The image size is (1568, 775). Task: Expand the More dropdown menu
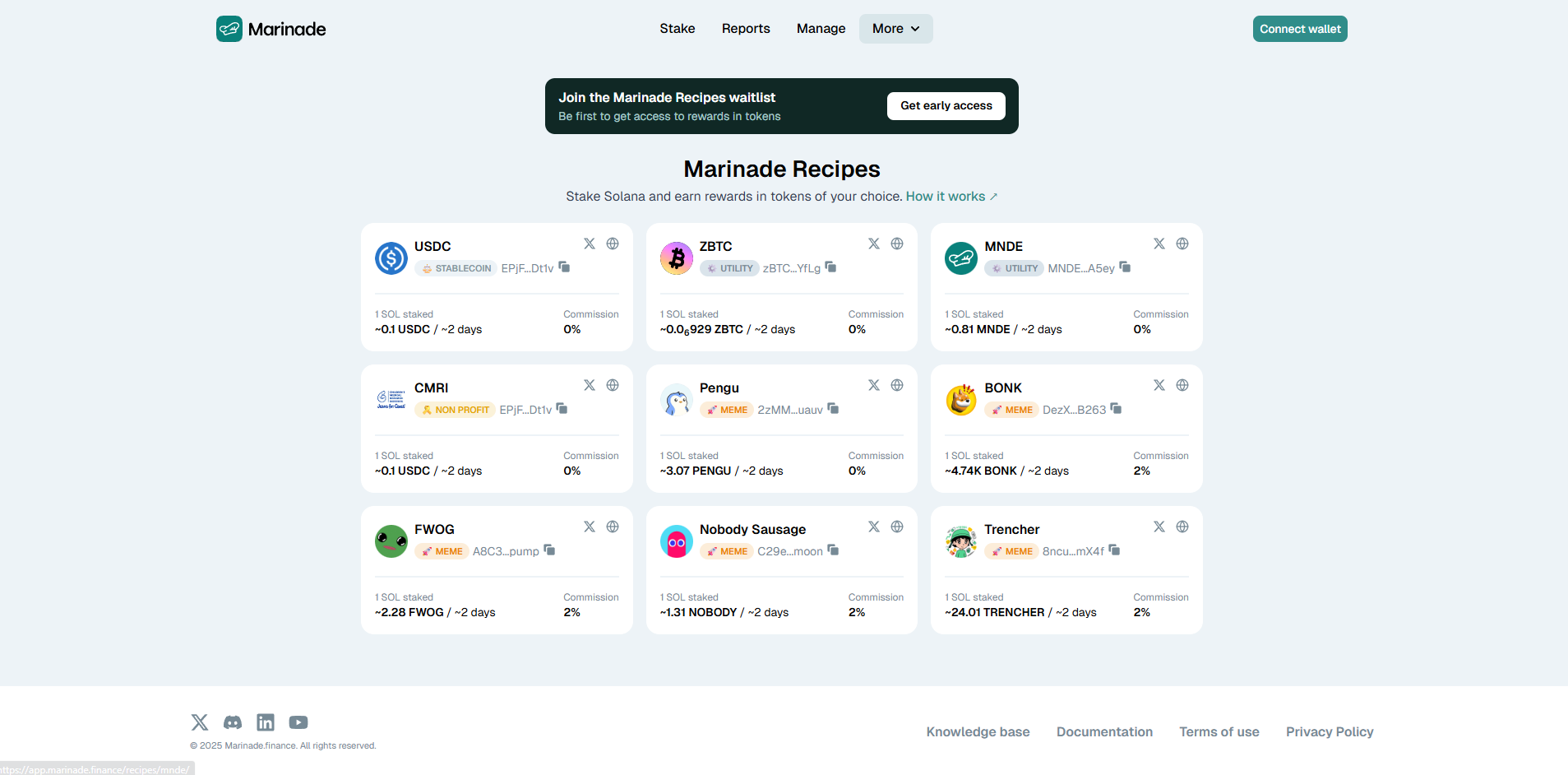[895, 29]
